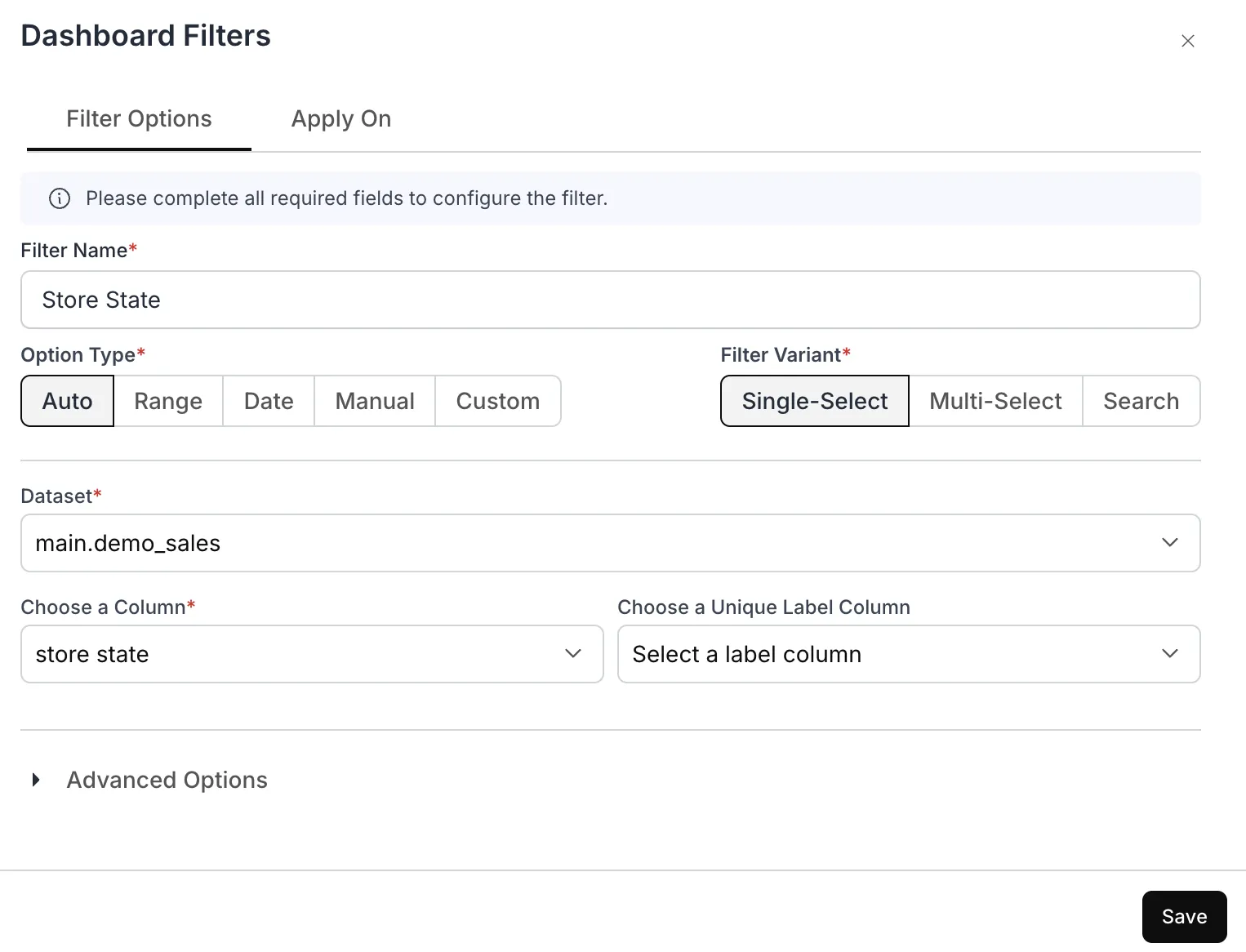Select the Custom option type
This screenshot has width=1246, height=952.
click(x=498, y=401)
